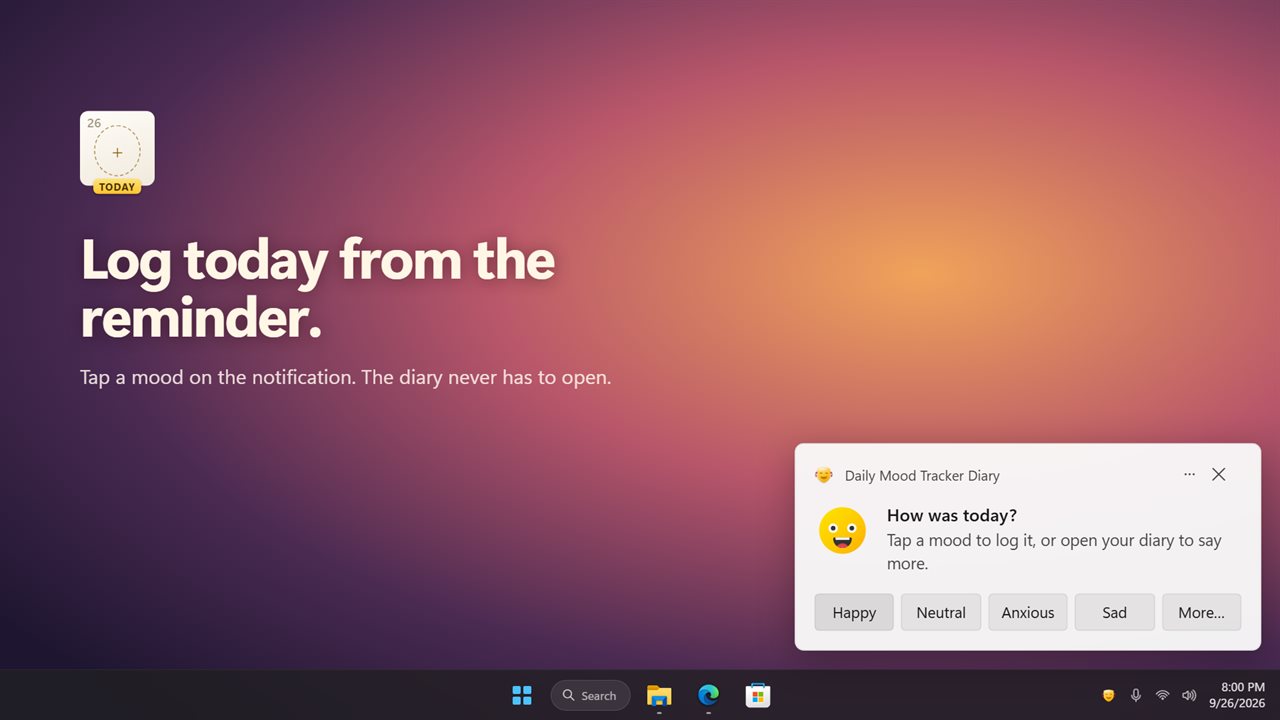Screen dimensions: 1280x720
Task: Click the taskbar Search box
Action: [590, 695]
